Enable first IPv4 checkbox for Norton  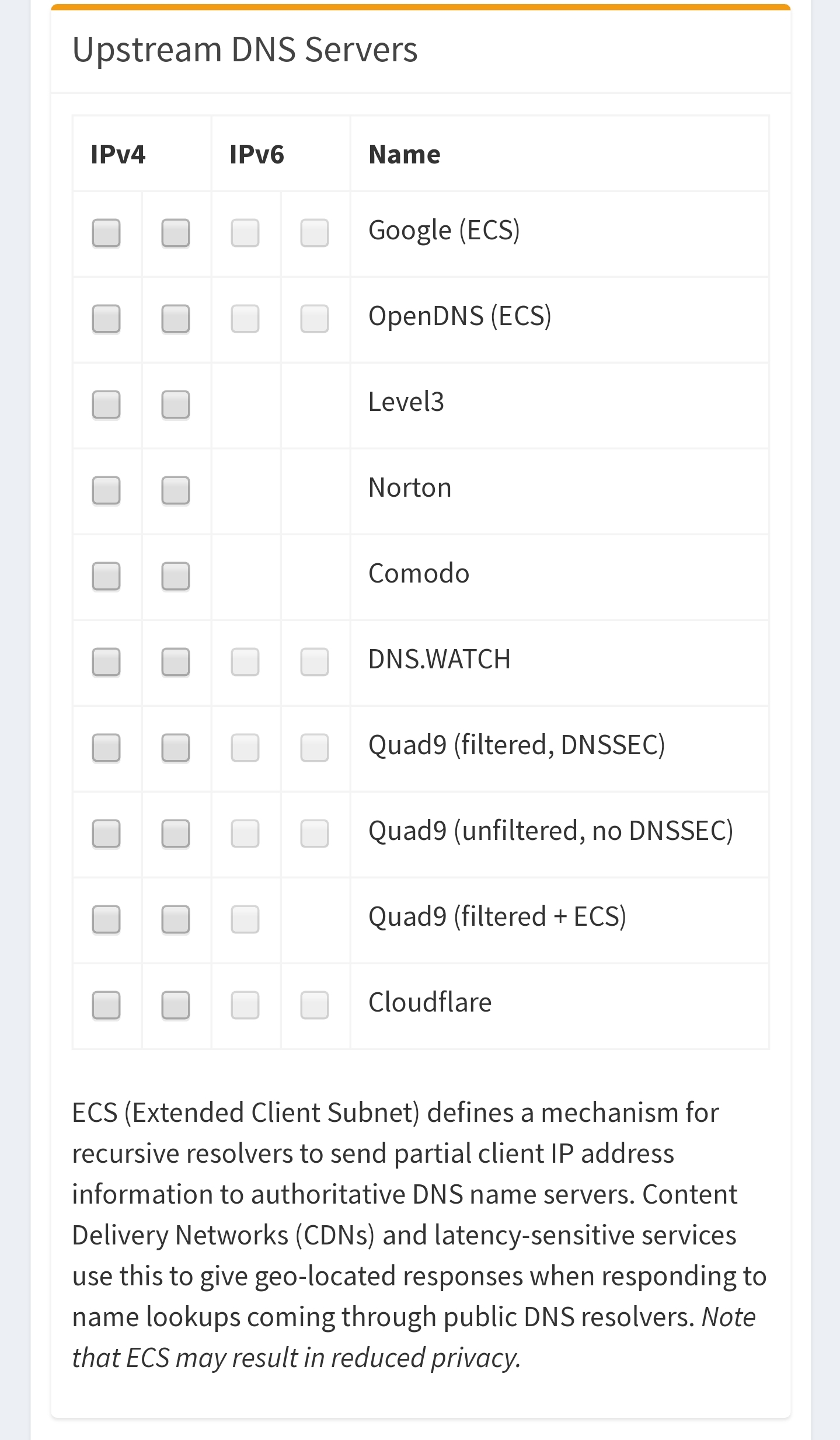click(x=106, y=490)
